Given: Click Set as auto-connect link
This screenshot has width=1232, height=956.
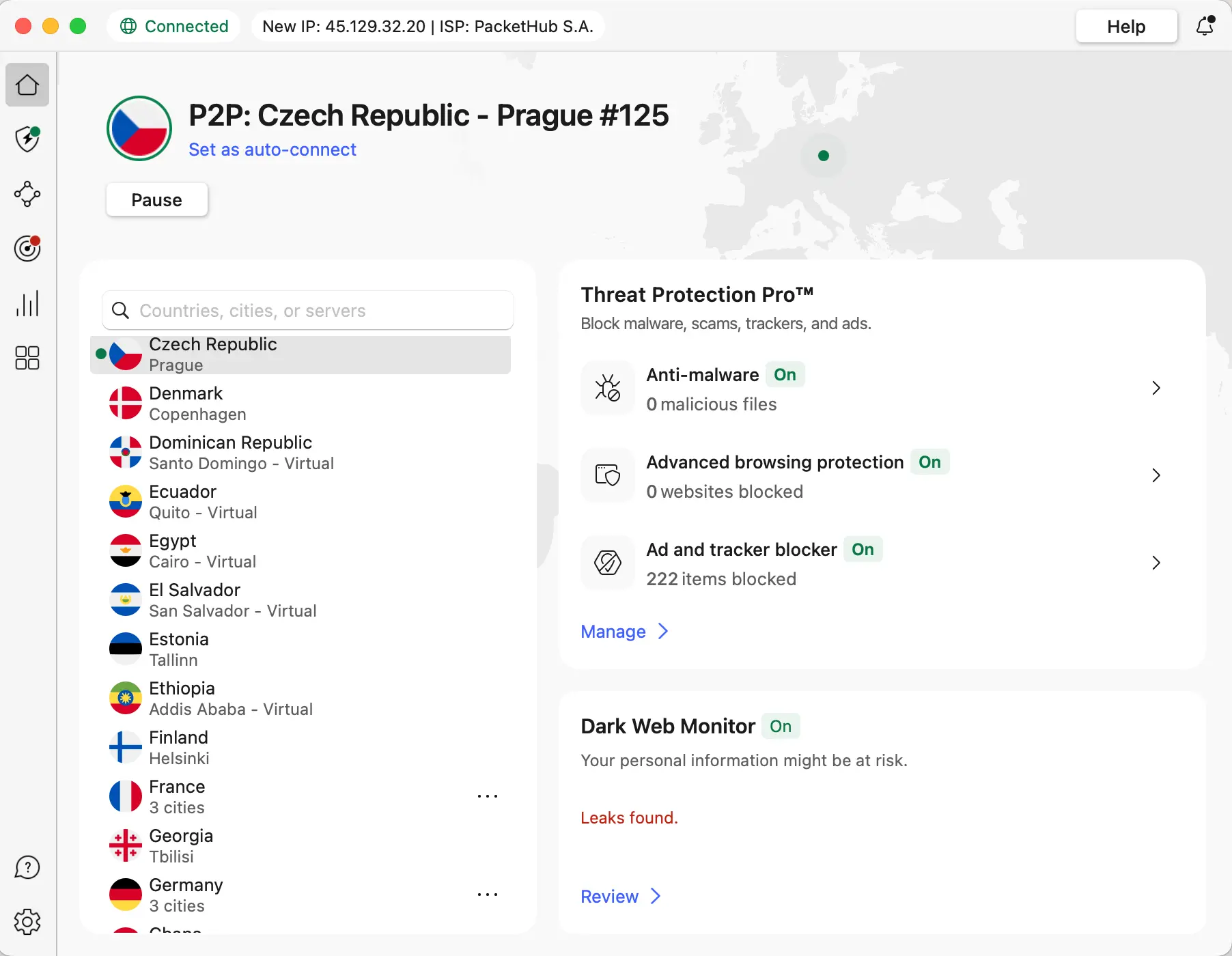Looking at the screenshot, I should [x=272, y=150].
